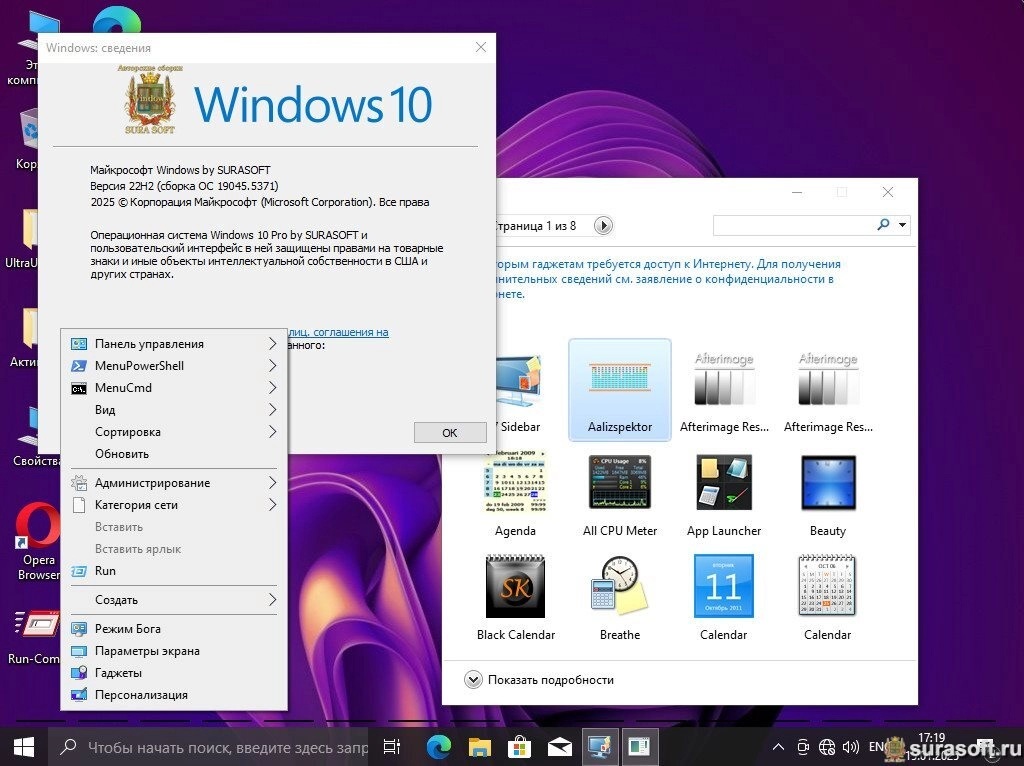
Task: Click the gadget search input field
Action: coord(792,225)
